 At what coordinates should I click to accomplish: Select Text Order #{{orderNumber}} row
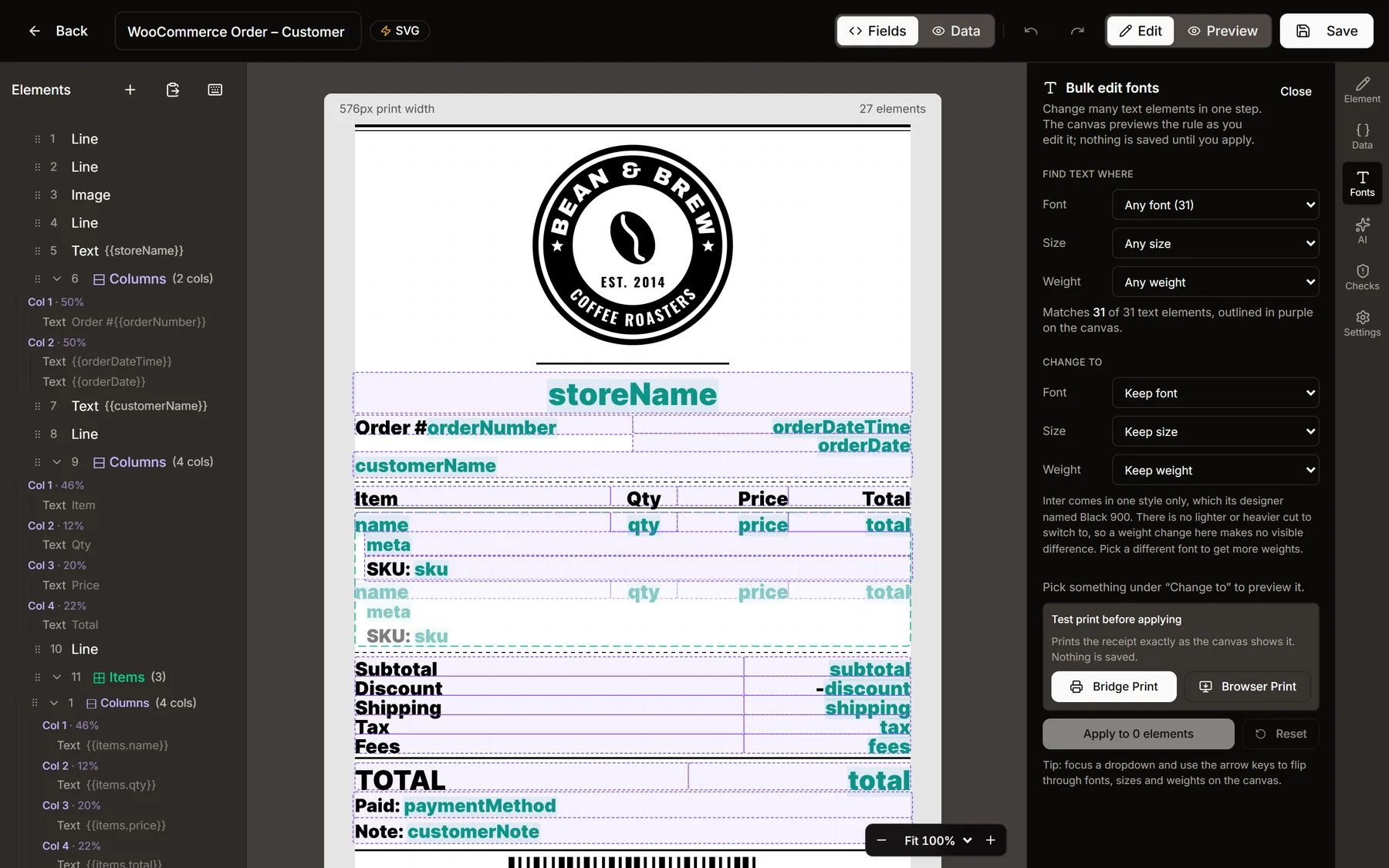(124, 323)
